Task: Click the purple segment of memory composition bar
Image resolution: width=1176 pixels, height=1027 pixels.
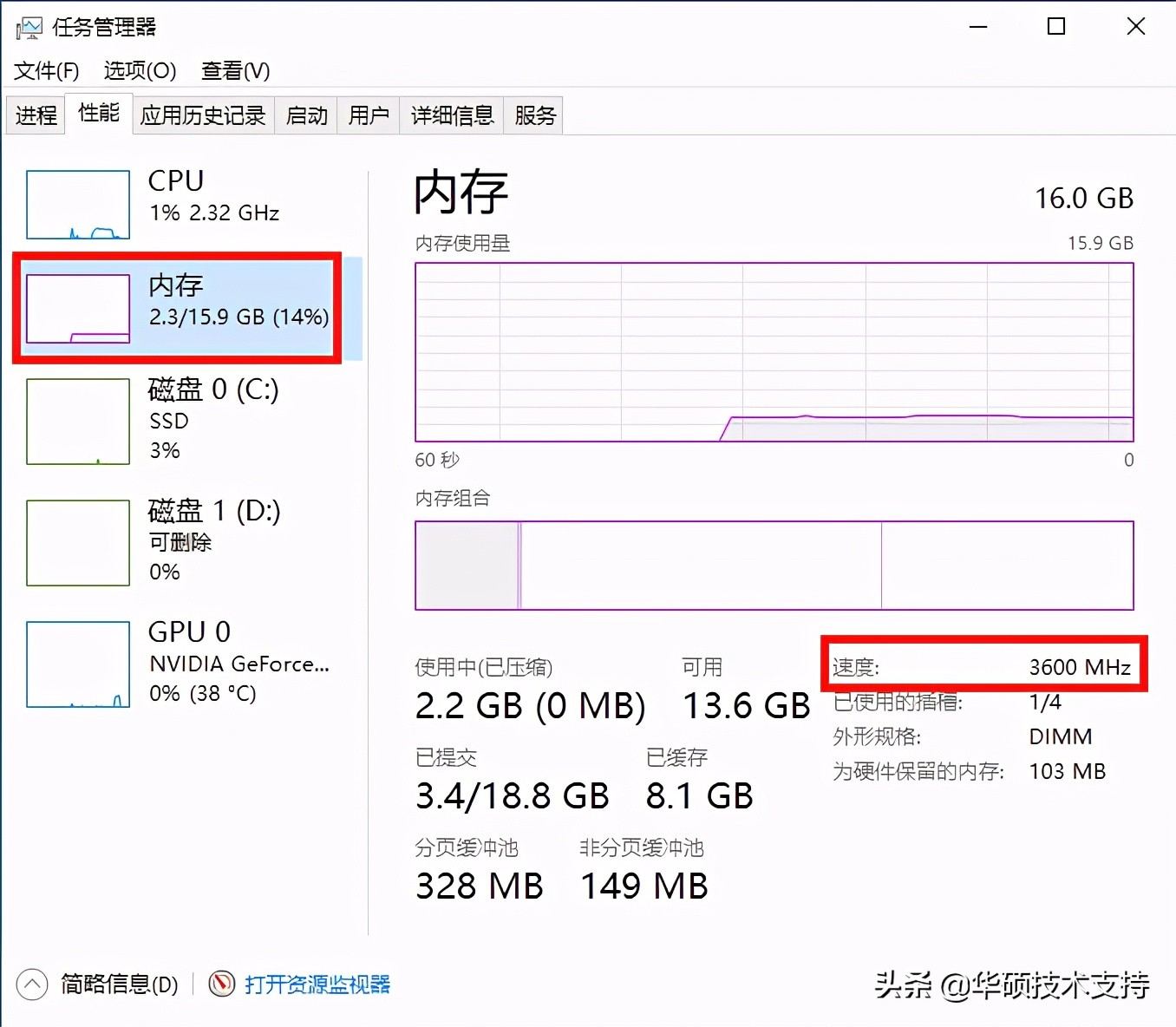Action: (x=468, y=565)
